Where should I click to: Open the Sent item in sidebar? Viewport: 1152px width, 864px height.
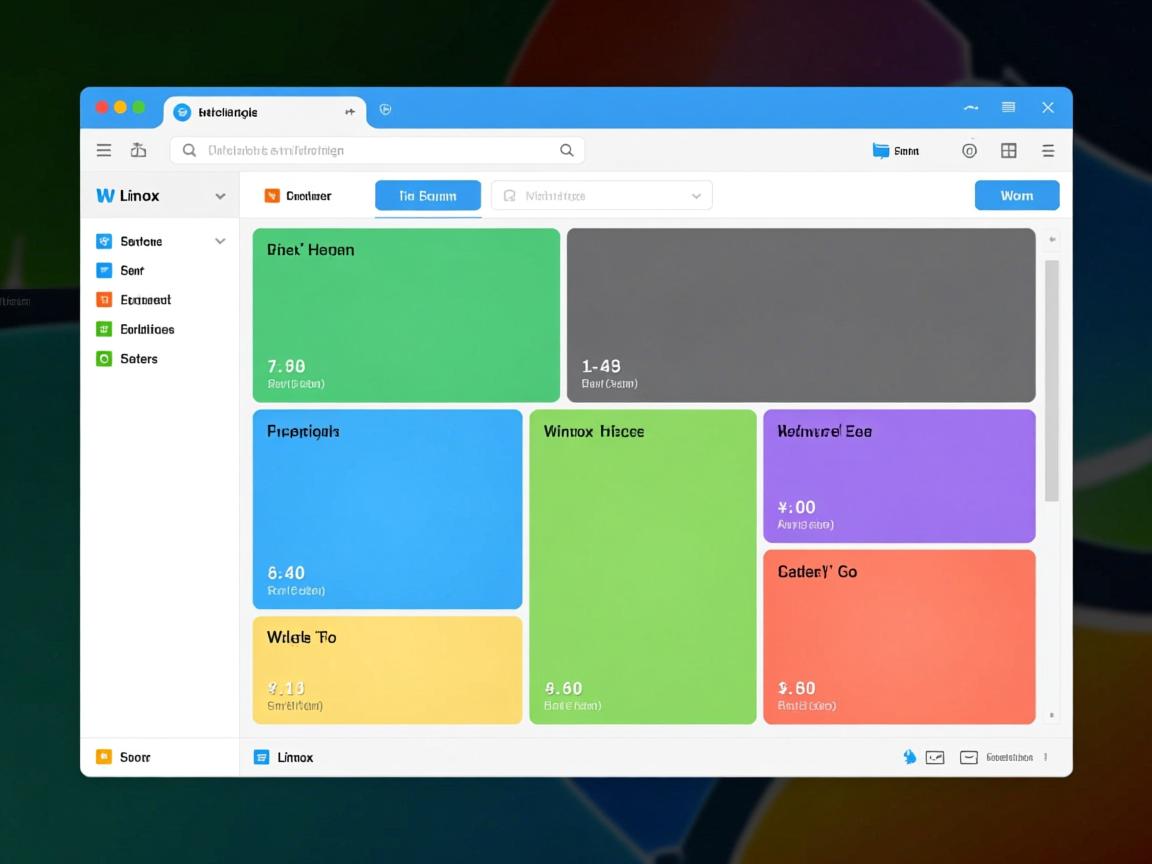[131, 271]
